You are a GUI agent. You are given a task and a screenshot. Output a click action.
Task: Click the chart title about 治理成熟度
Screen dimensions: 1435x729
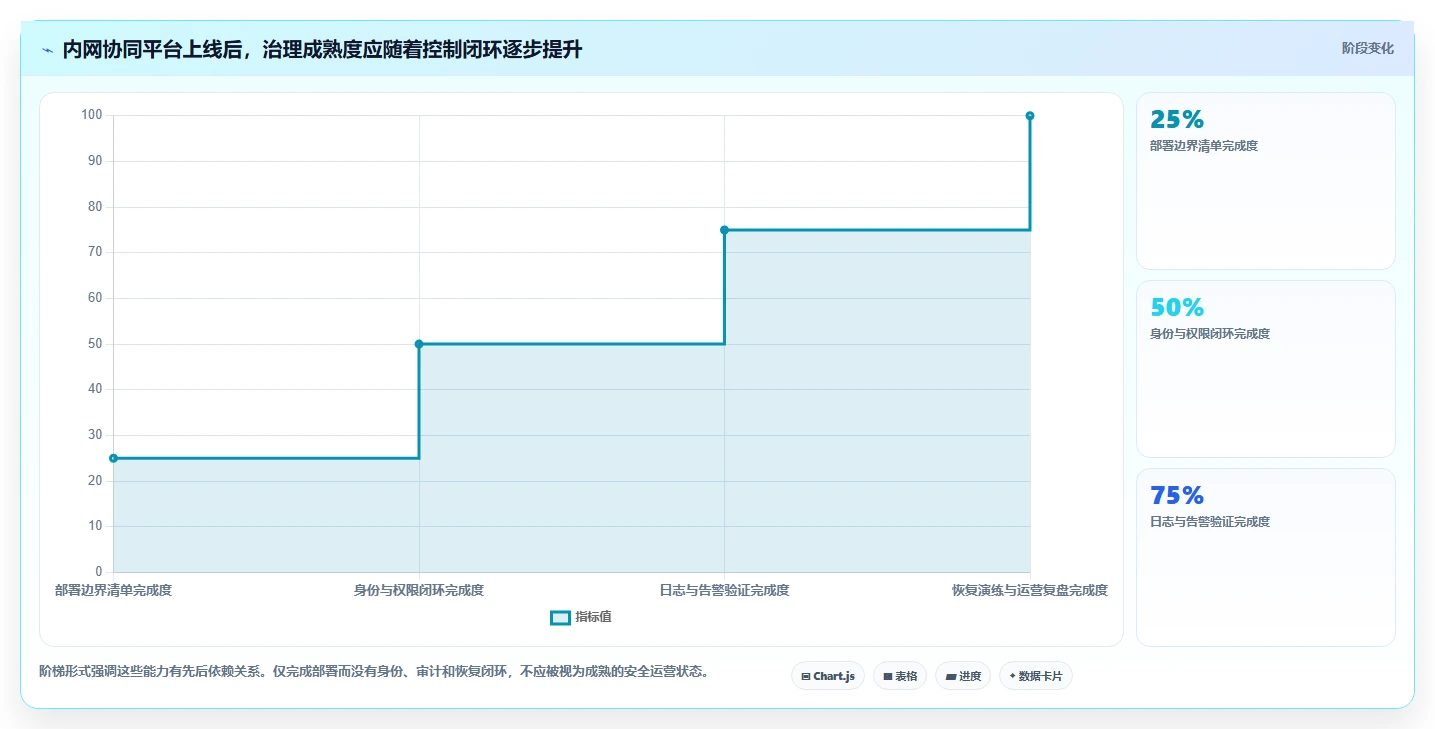(322, 50)
